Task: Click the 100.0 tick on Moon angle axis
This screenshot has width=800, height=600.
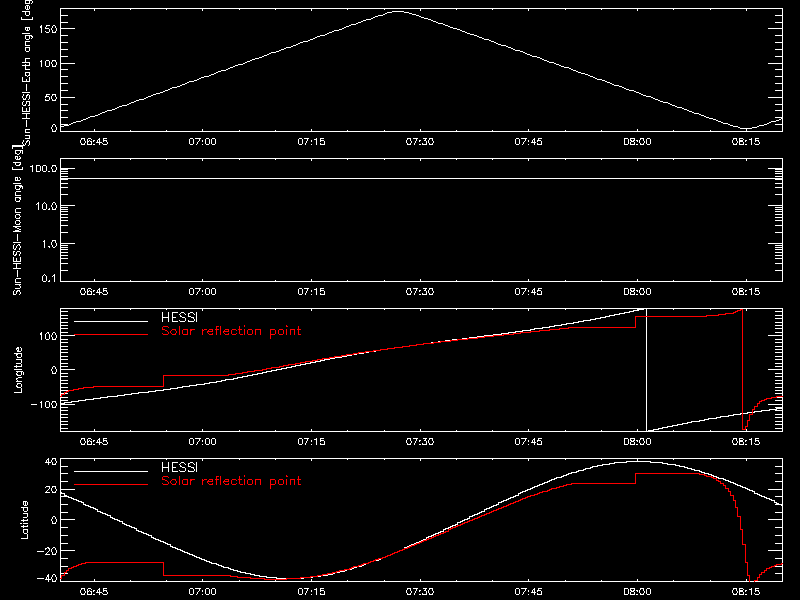Action: pos(43,169)
